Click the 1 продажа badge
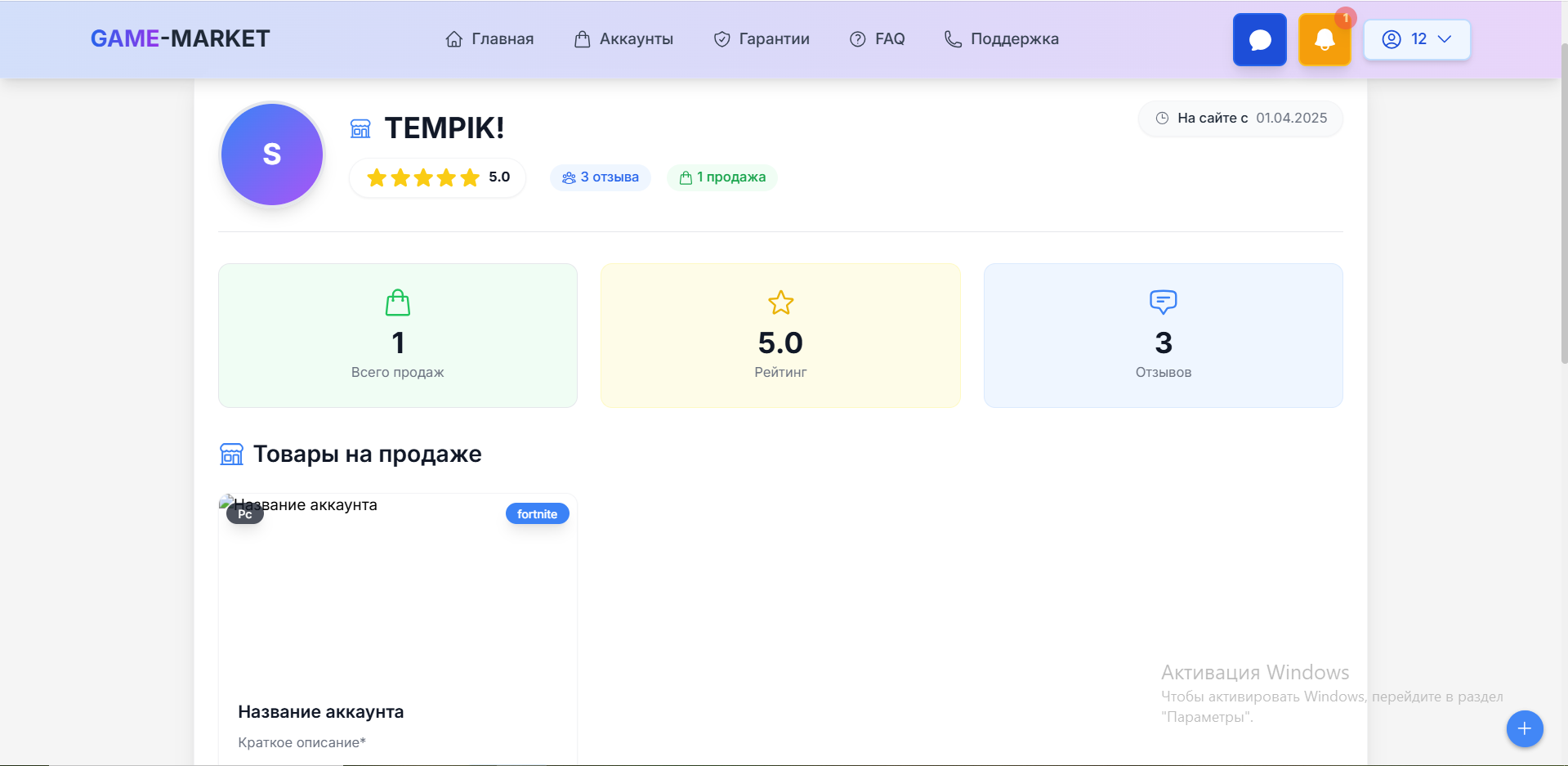 (722, 177)
